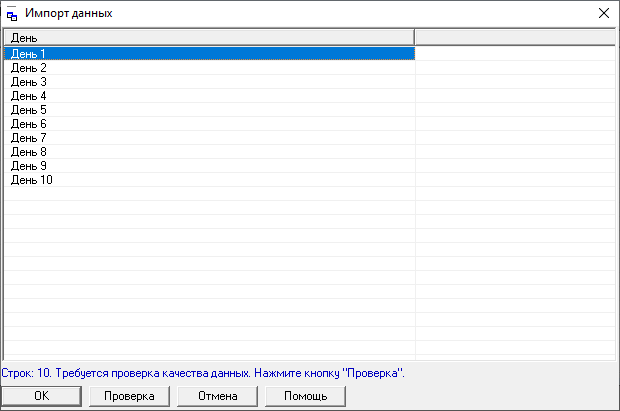Open help via Помощь button
Viewport: 620px width, 411px height.
305,396
